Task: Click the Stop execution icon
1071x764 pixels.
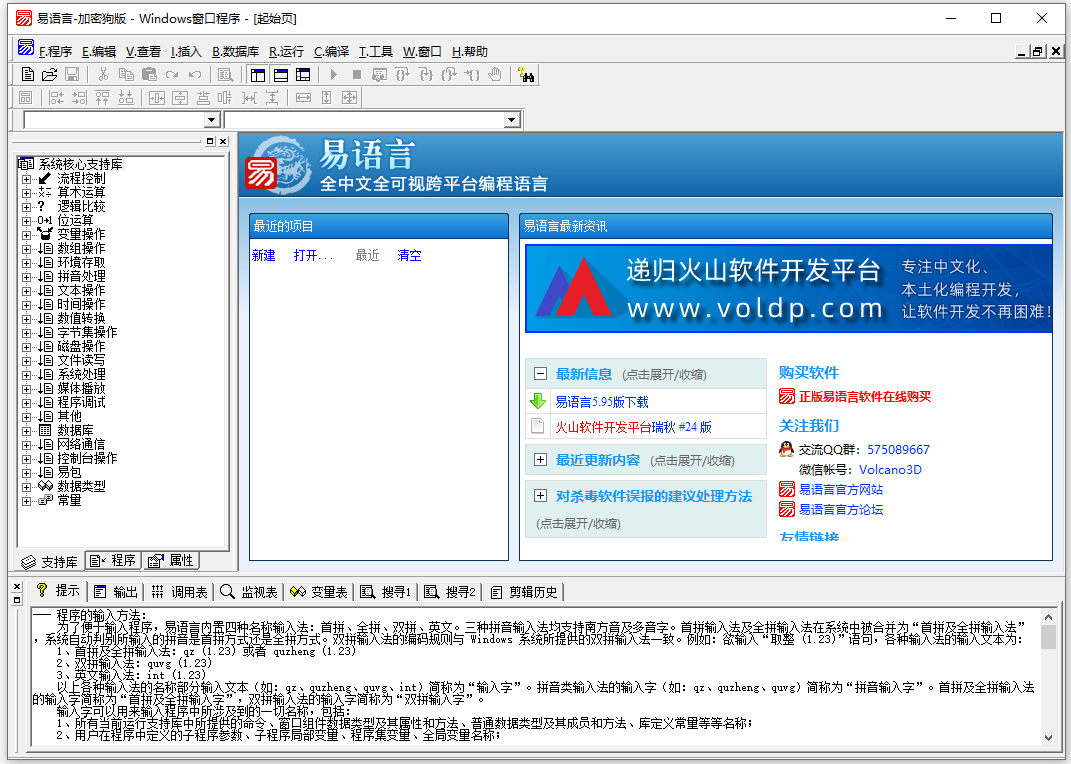Action: tap(356, 74)
